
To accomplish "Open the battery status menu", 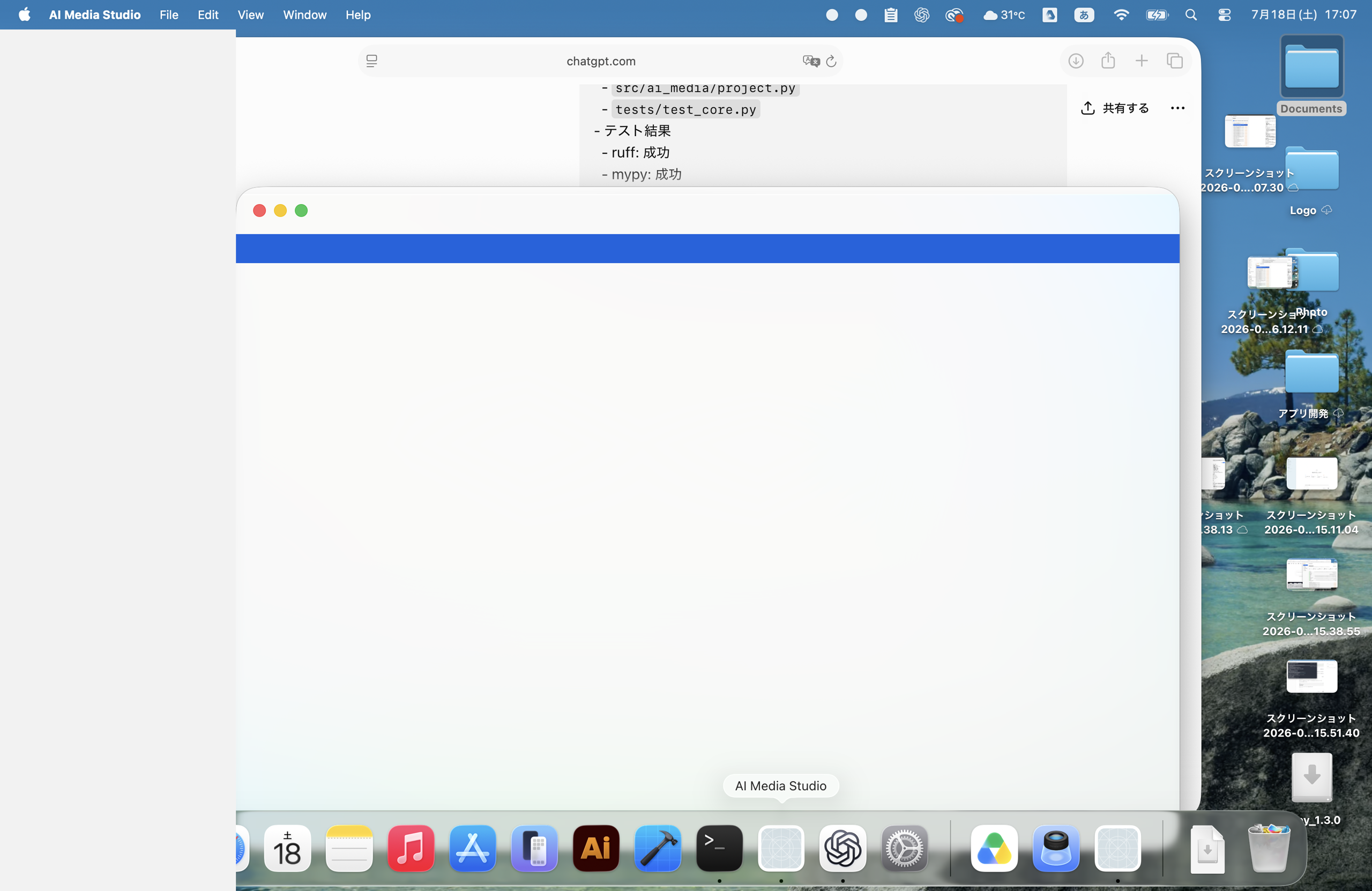I will (x=1157, y=15).
